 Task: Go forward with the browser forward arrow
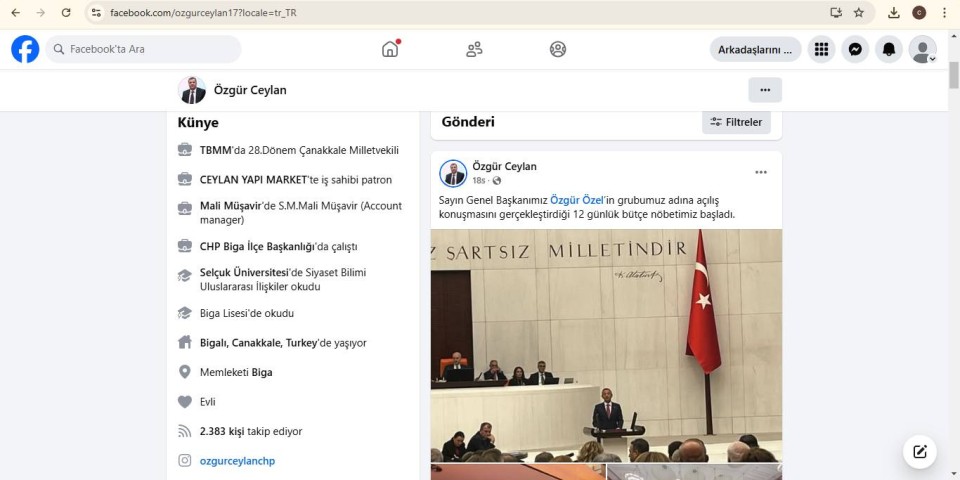click(x=40, y=12)
